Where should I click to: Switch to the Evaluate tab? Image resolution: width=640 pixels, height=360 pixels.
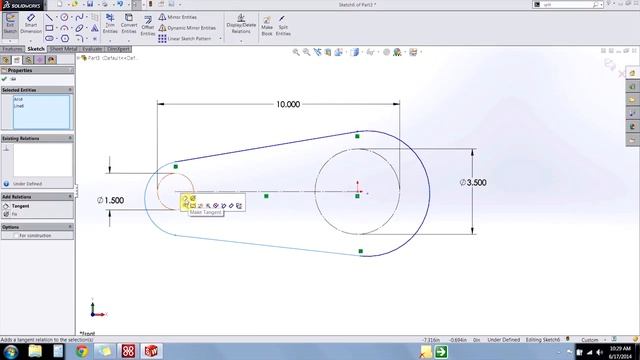coord(92,49)
